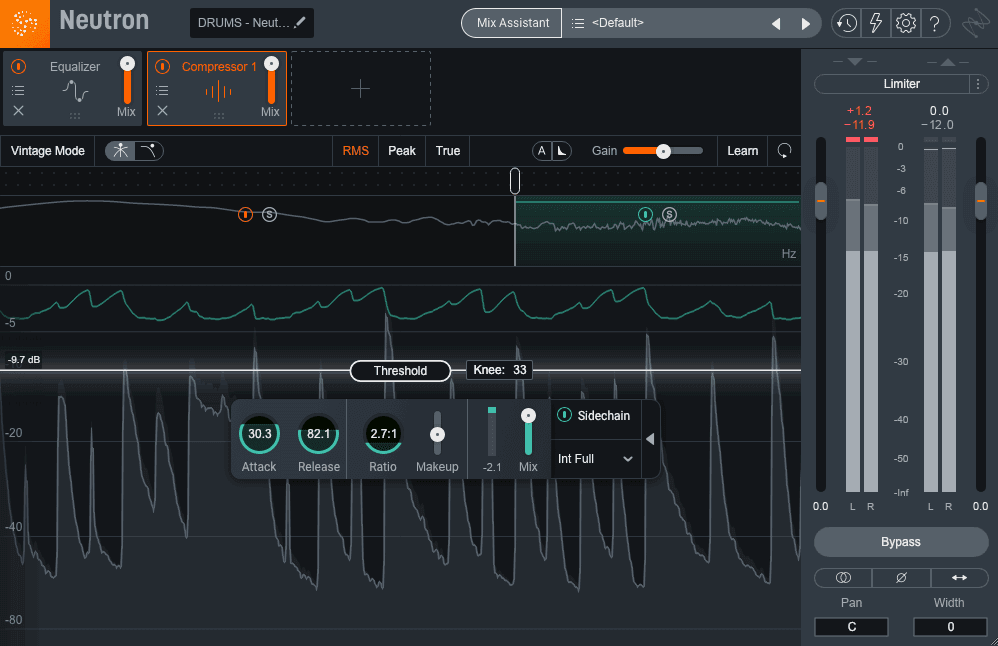Go to the next preset arrow

pos(805,24)
